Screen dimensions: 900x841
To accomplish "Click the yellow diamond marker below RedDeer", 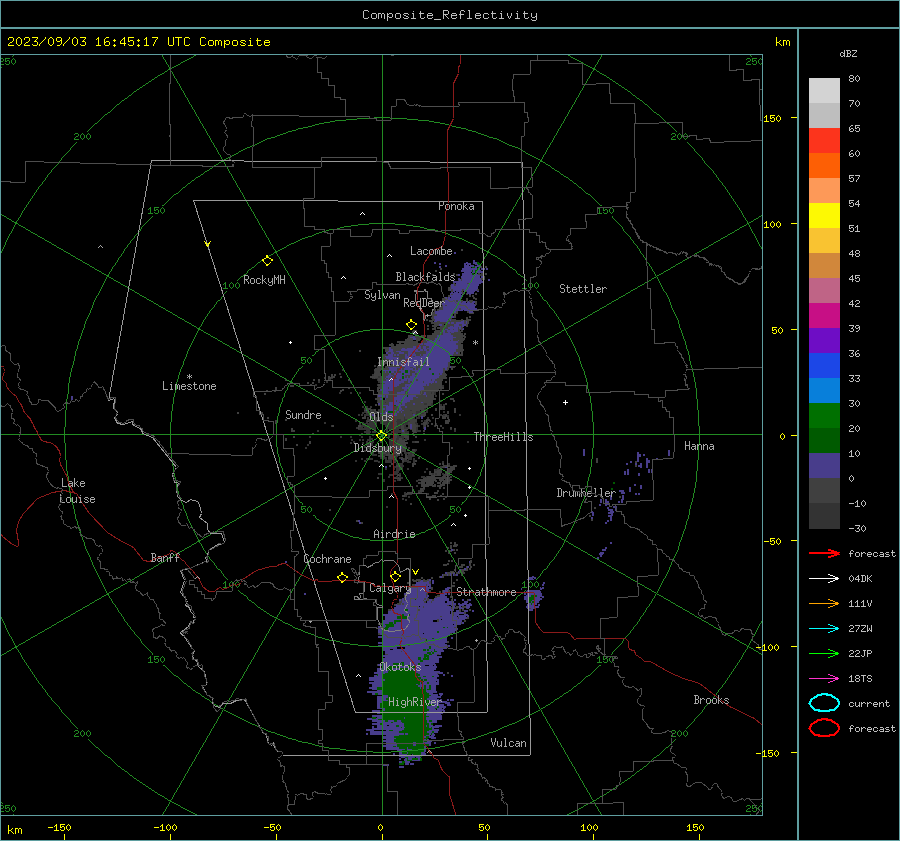I will coord(411,325).
